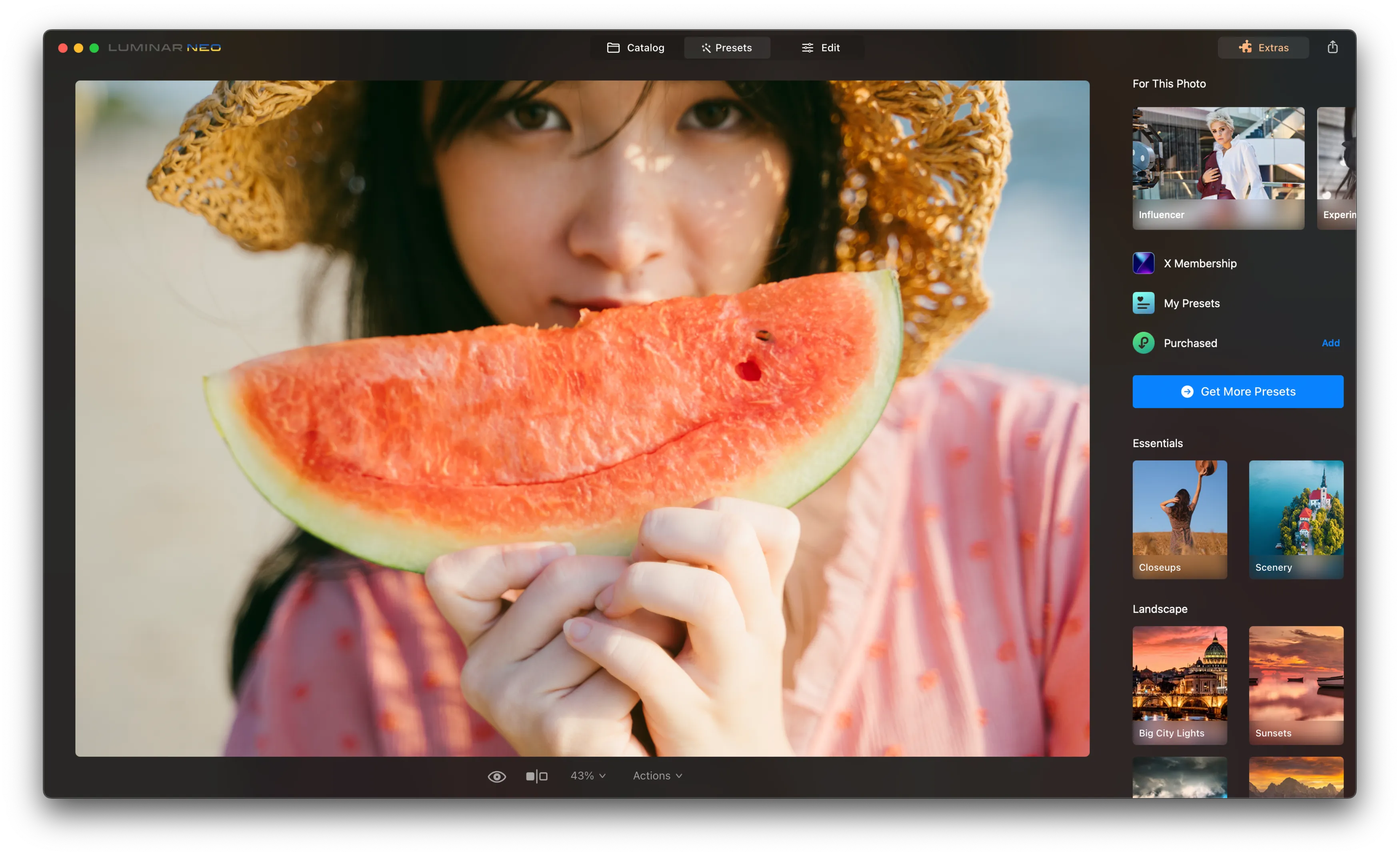Click the green Purchased icon
The image size is (1400, 856).
click(x=1143, y=343)
